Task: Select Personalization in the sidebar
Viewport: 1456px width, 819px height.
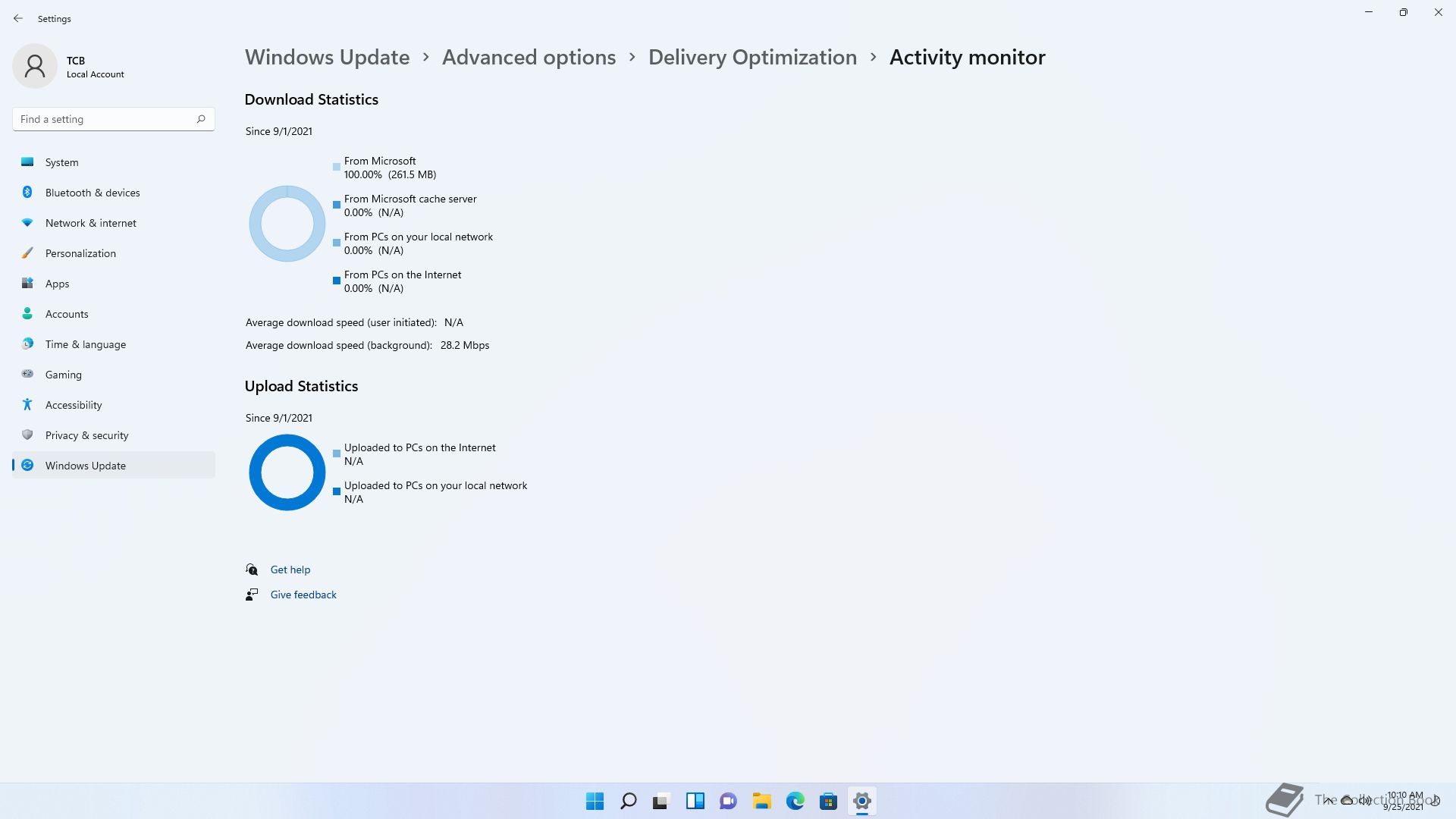Action: click(114, 253)
